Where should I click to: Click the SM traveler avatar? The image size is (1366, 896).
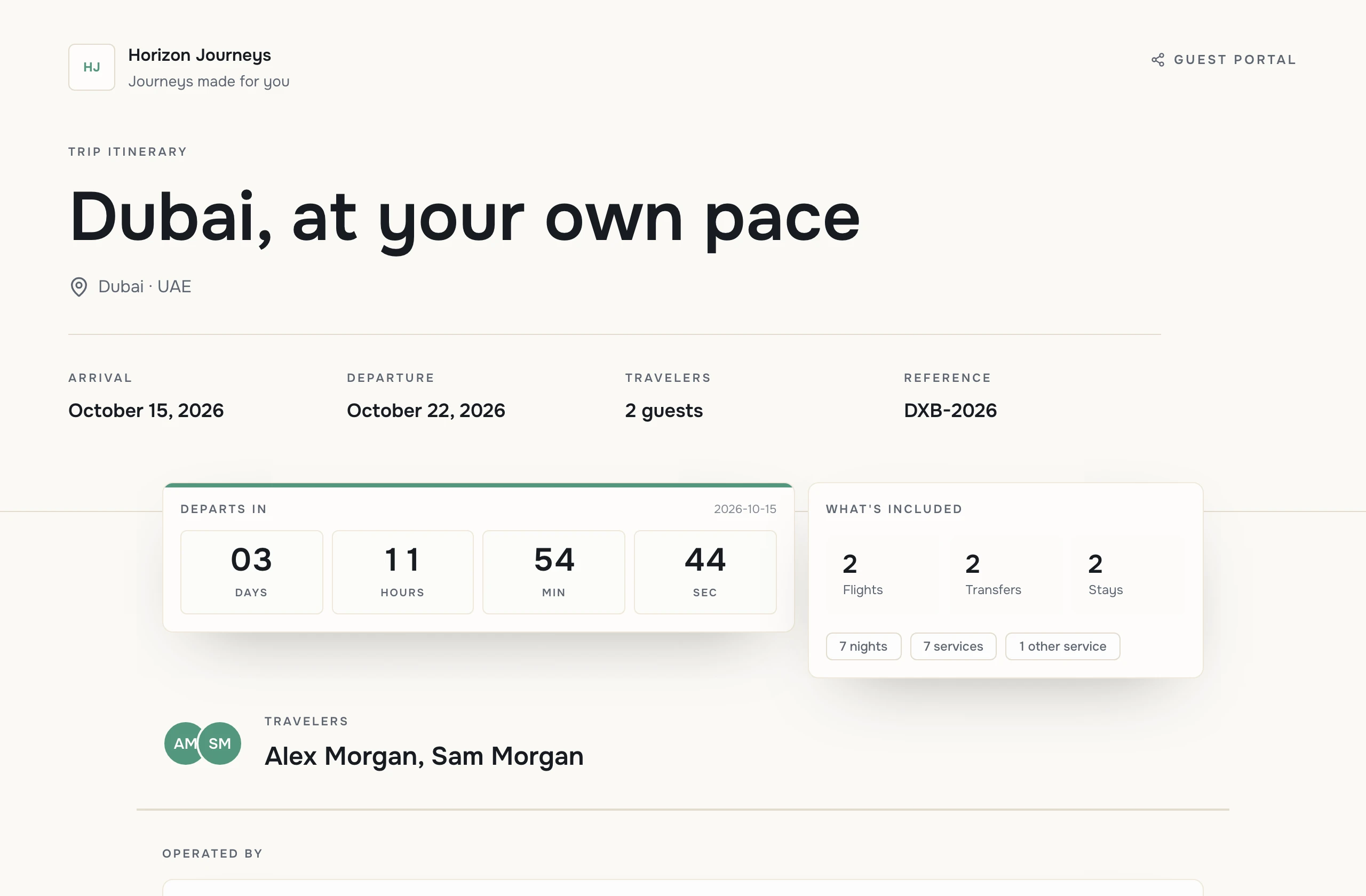tap(220, 743)
